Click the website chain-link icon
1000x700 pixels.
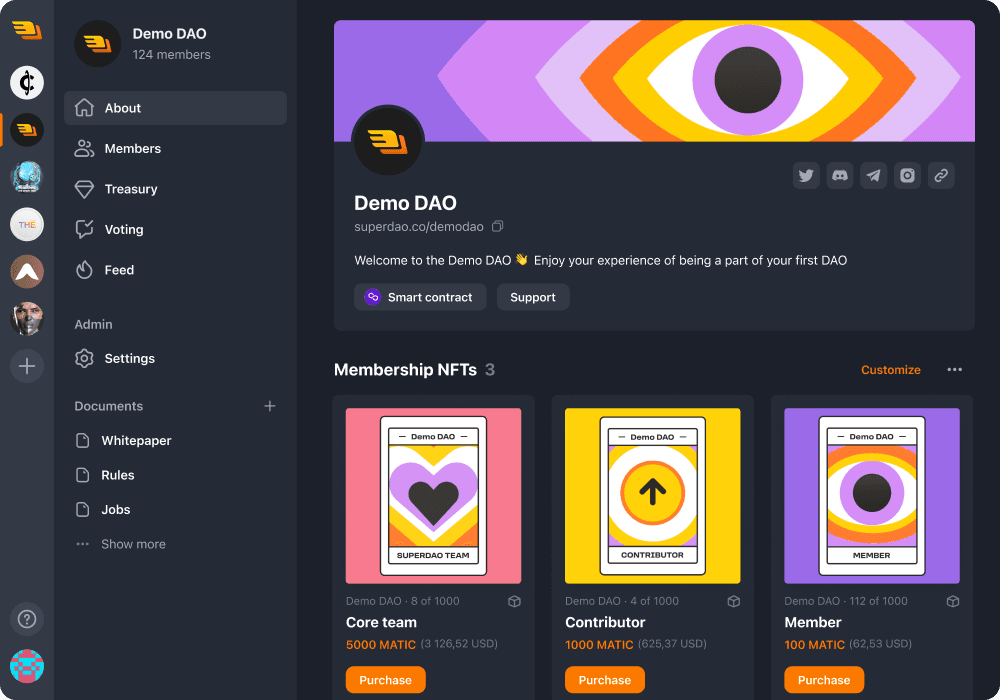941,175
